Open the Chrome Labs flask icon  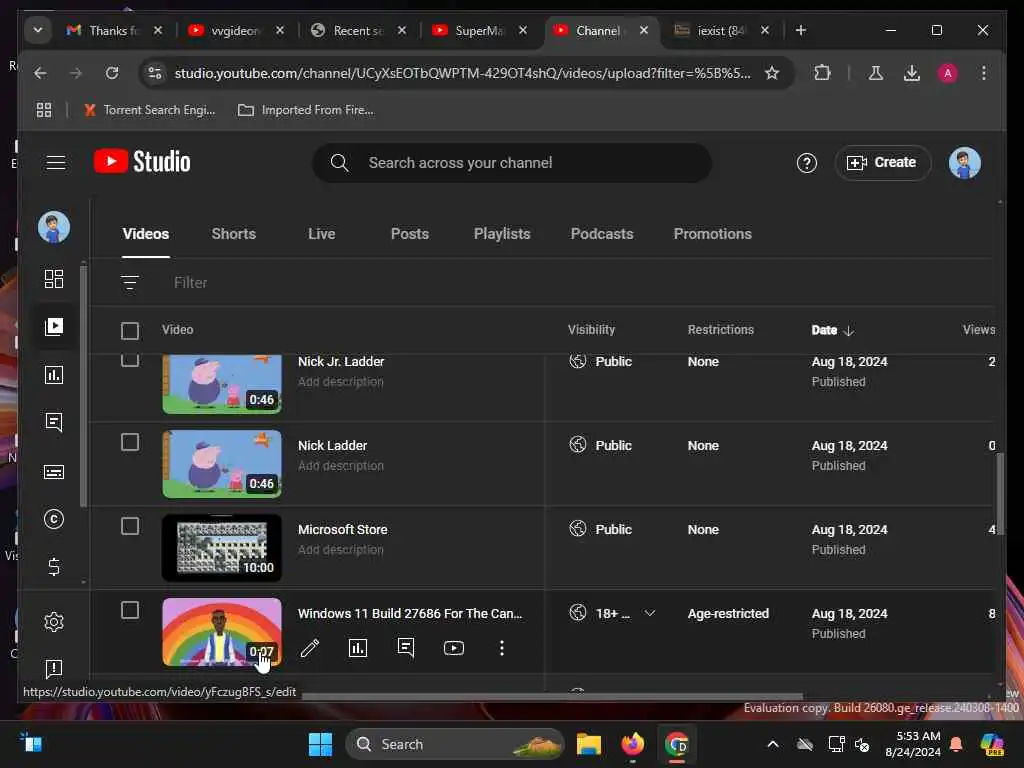(876, 73)
